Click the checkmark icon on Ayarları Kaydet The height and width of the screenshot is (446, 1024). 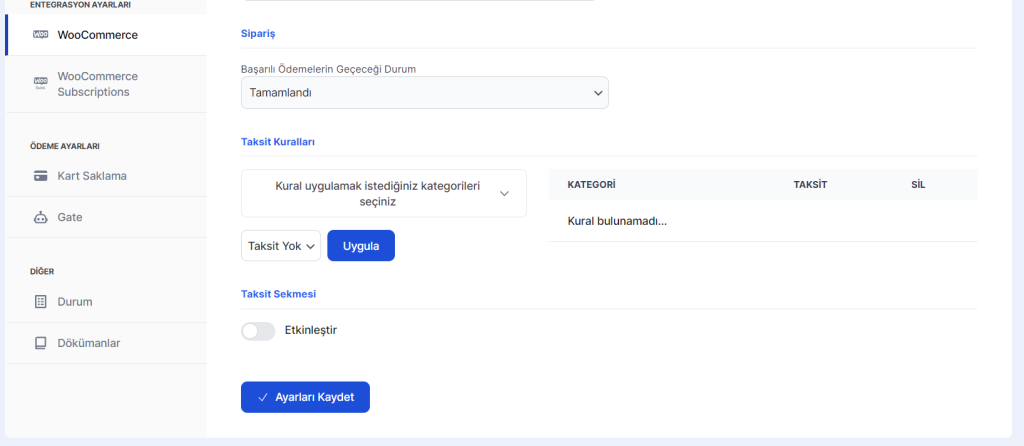coord(263,397)
